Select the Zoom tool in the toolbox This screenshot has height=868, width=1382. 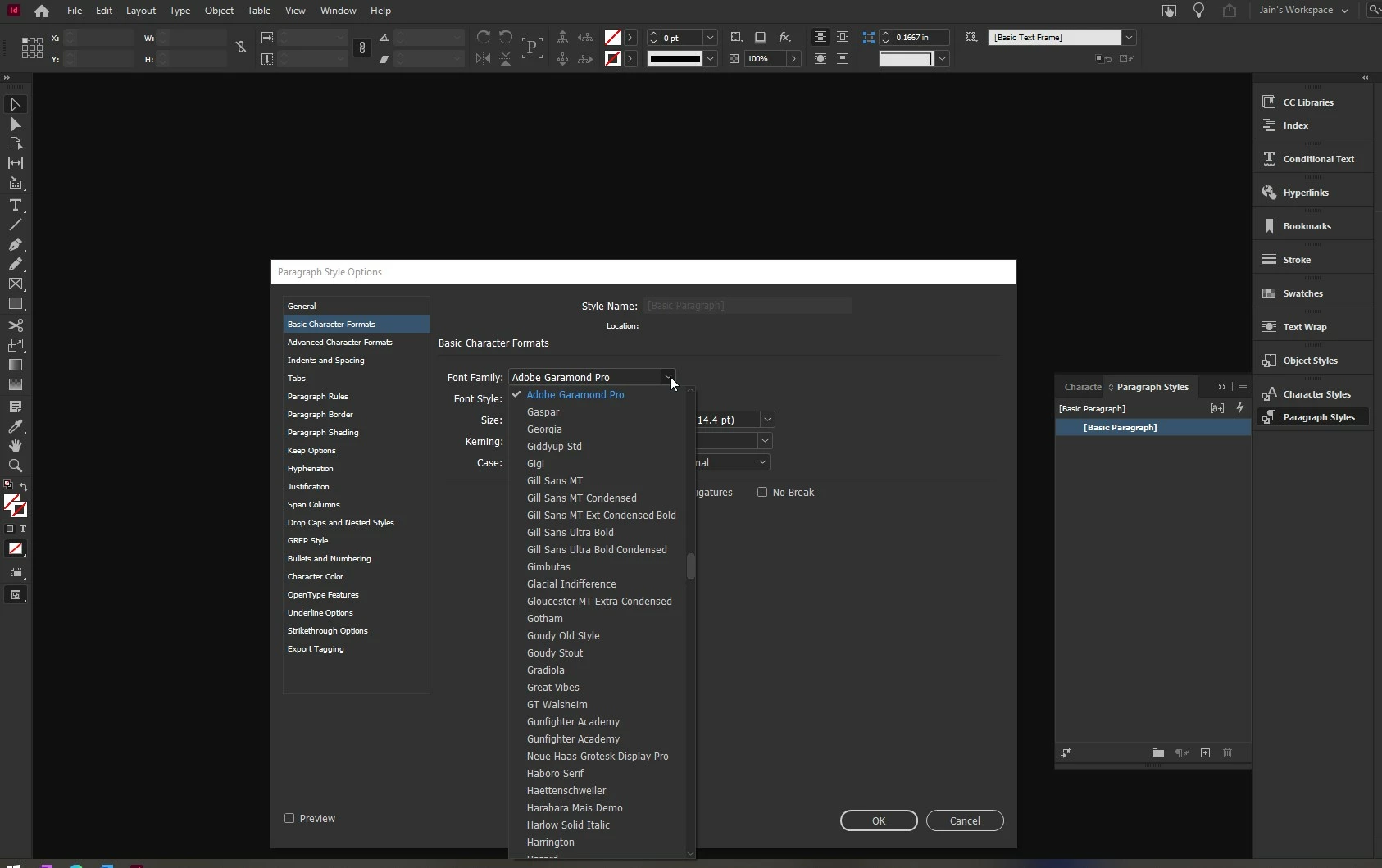[x=16, y=466]
